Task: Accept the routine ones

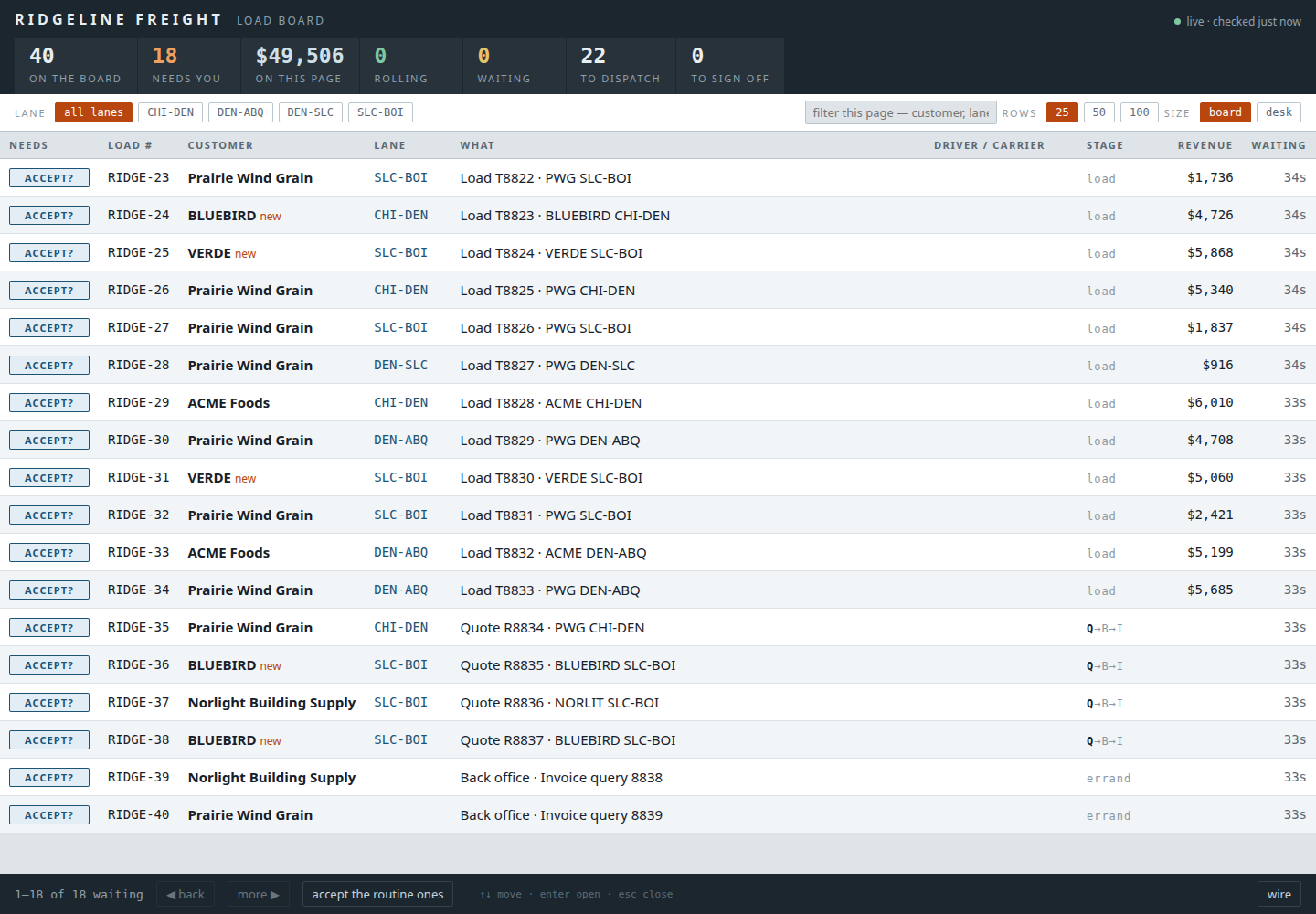Action: click(x=377, y=894)
